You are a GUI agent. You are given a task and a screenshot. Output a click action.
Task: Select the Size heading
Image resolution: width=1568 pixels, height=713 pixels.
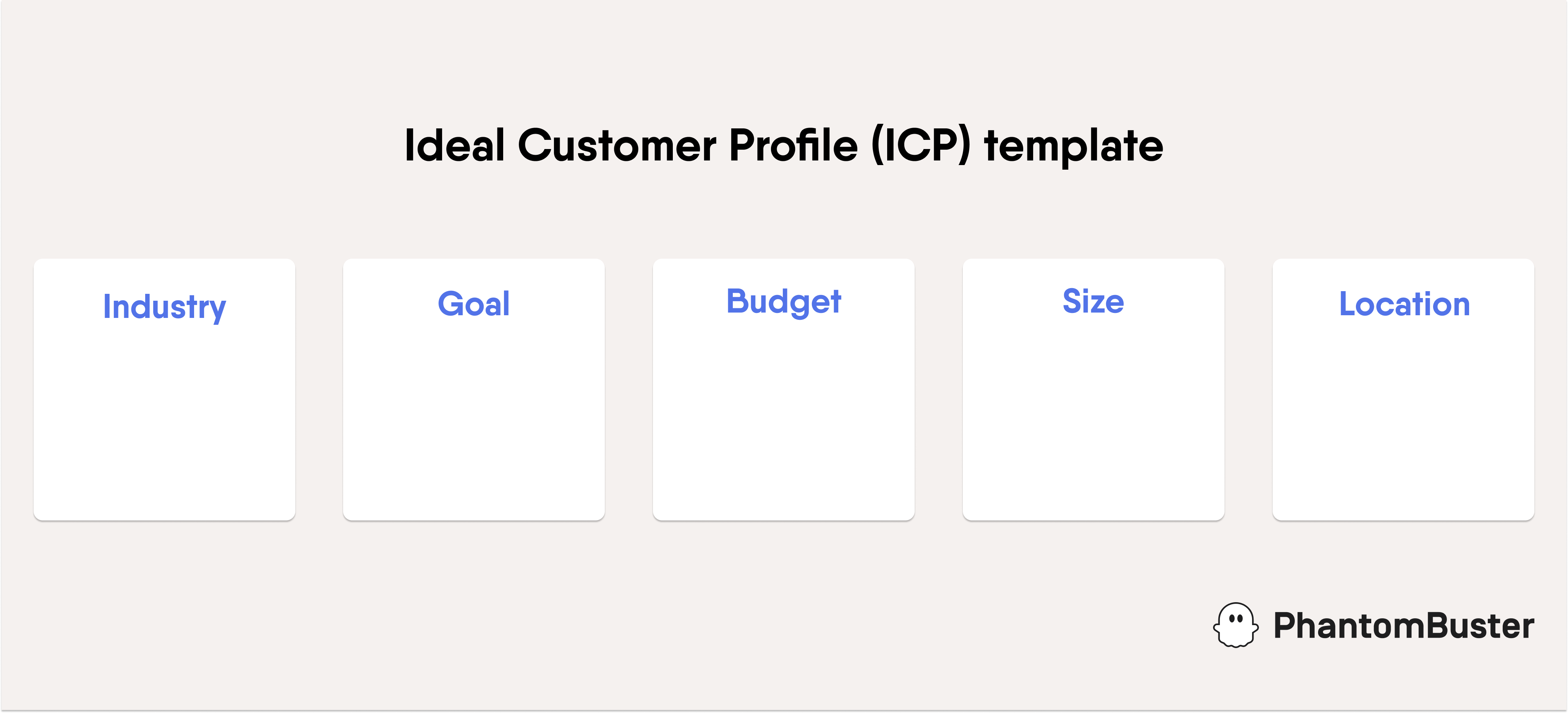coord(1093,301)
